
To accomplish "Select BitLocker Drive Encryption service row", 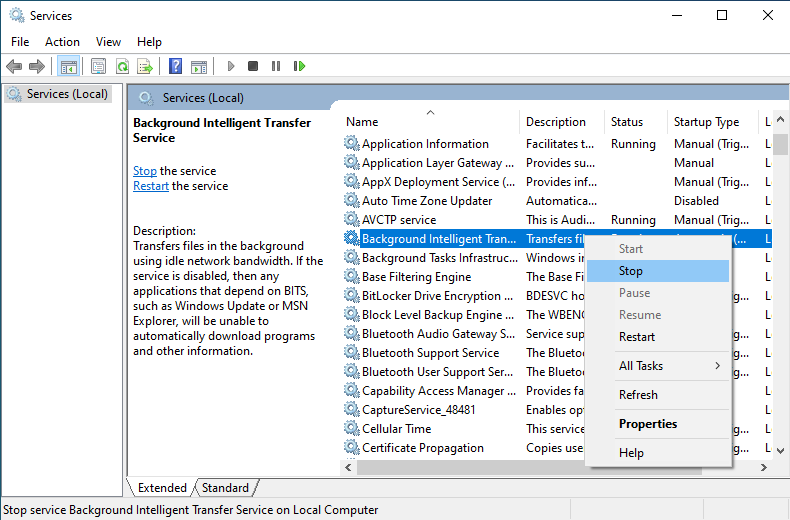I will 464,296.
